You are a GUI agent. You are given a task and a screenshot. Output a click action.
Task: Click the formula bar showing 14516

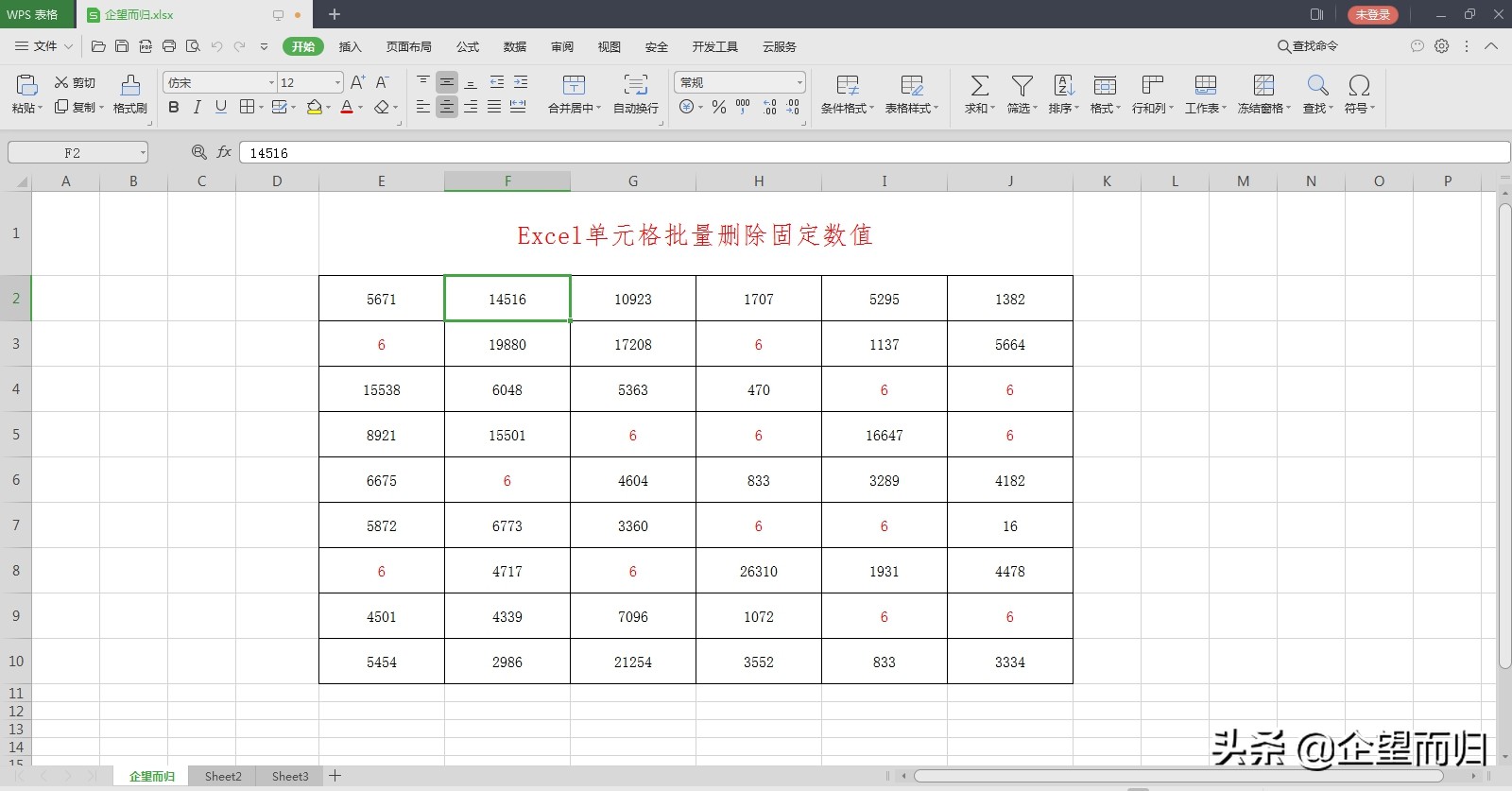pyautogui.click(x=874, y=152)
